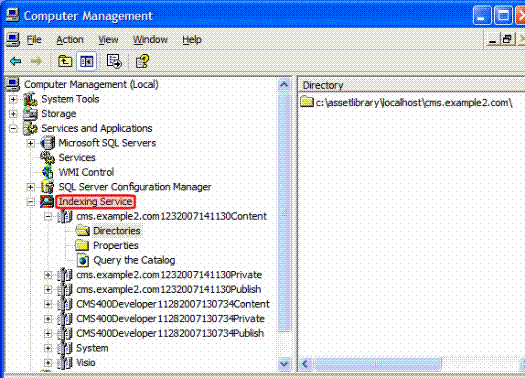This screenshot has height=378, width=525.
Task: Click the Export List toolbar icon
Action: click(114, 61)
